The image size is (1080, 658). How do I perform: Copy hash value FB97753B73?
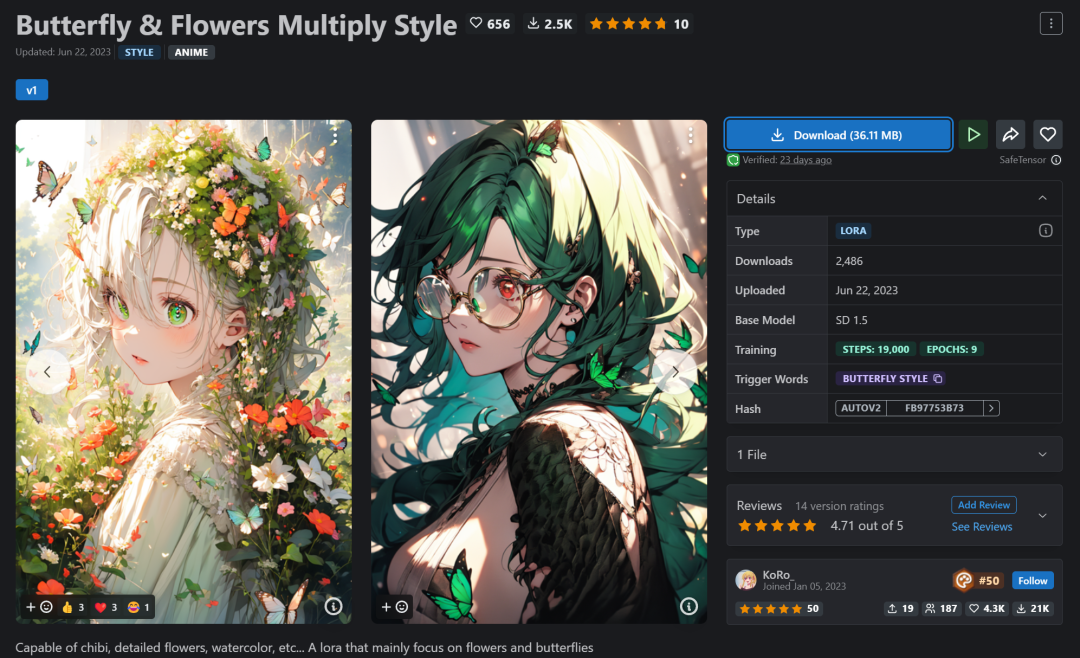(934, 408)
